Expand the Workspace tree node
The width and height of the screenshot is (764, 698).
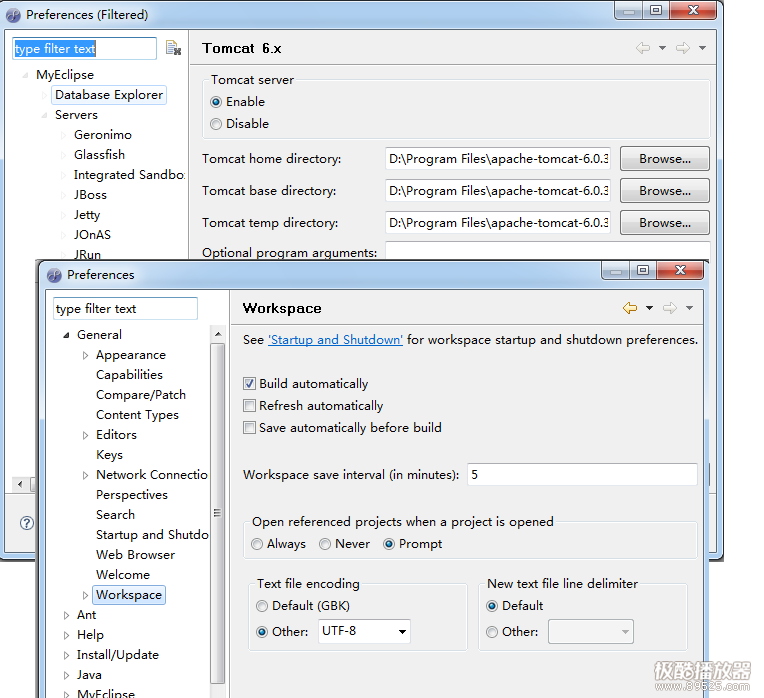point(85,595)
